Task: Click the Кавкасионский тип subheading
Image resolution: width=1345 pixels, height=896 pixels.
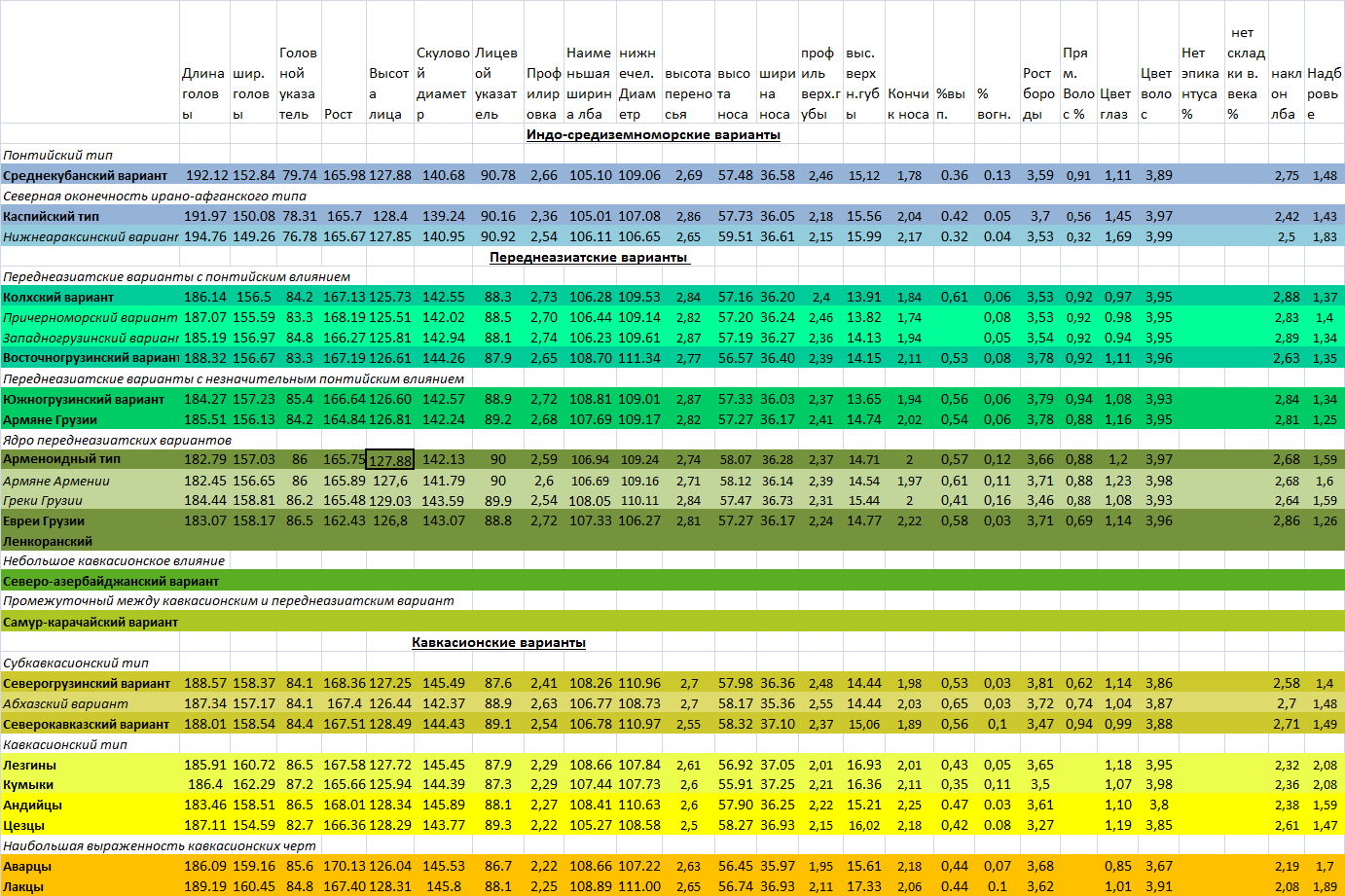Action: [x=65, y=744]
